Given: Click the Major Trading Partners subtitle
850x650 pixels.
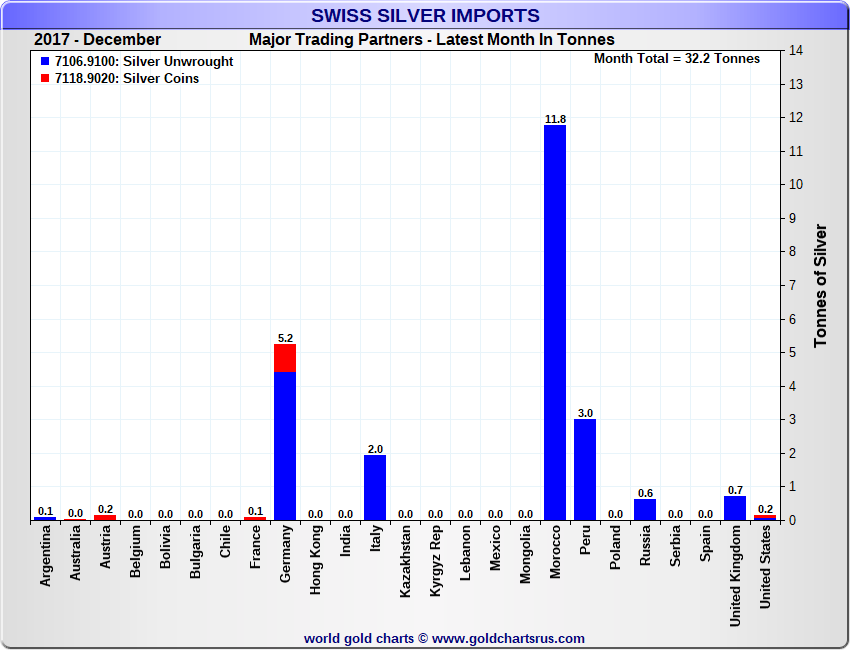Looking at the screenshot, I should coord(432,40).
